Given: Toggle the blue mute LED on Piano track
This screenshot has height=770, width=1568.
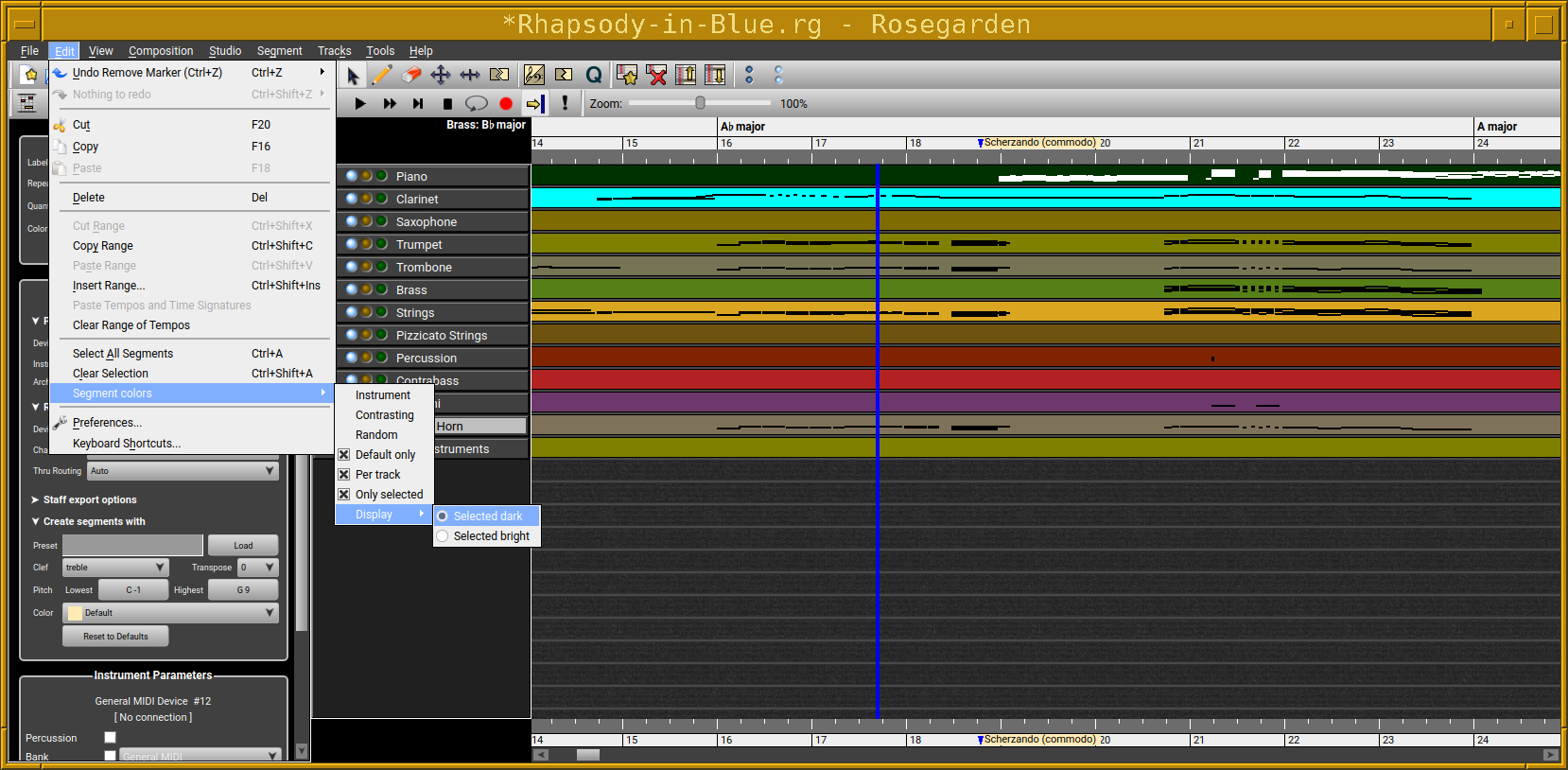Looking at the screenshot, I should point(352,176).
